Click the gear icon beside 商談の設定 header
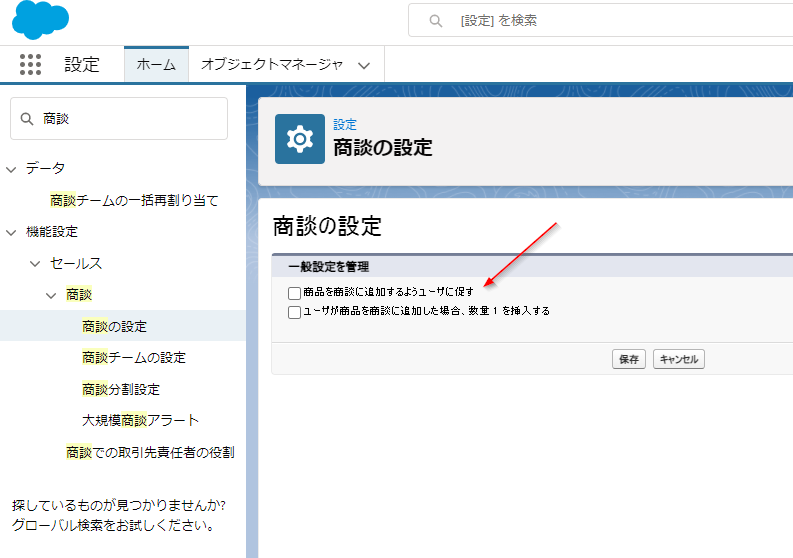The width and height of the screenshot is (793, 558). click(300, 139)
